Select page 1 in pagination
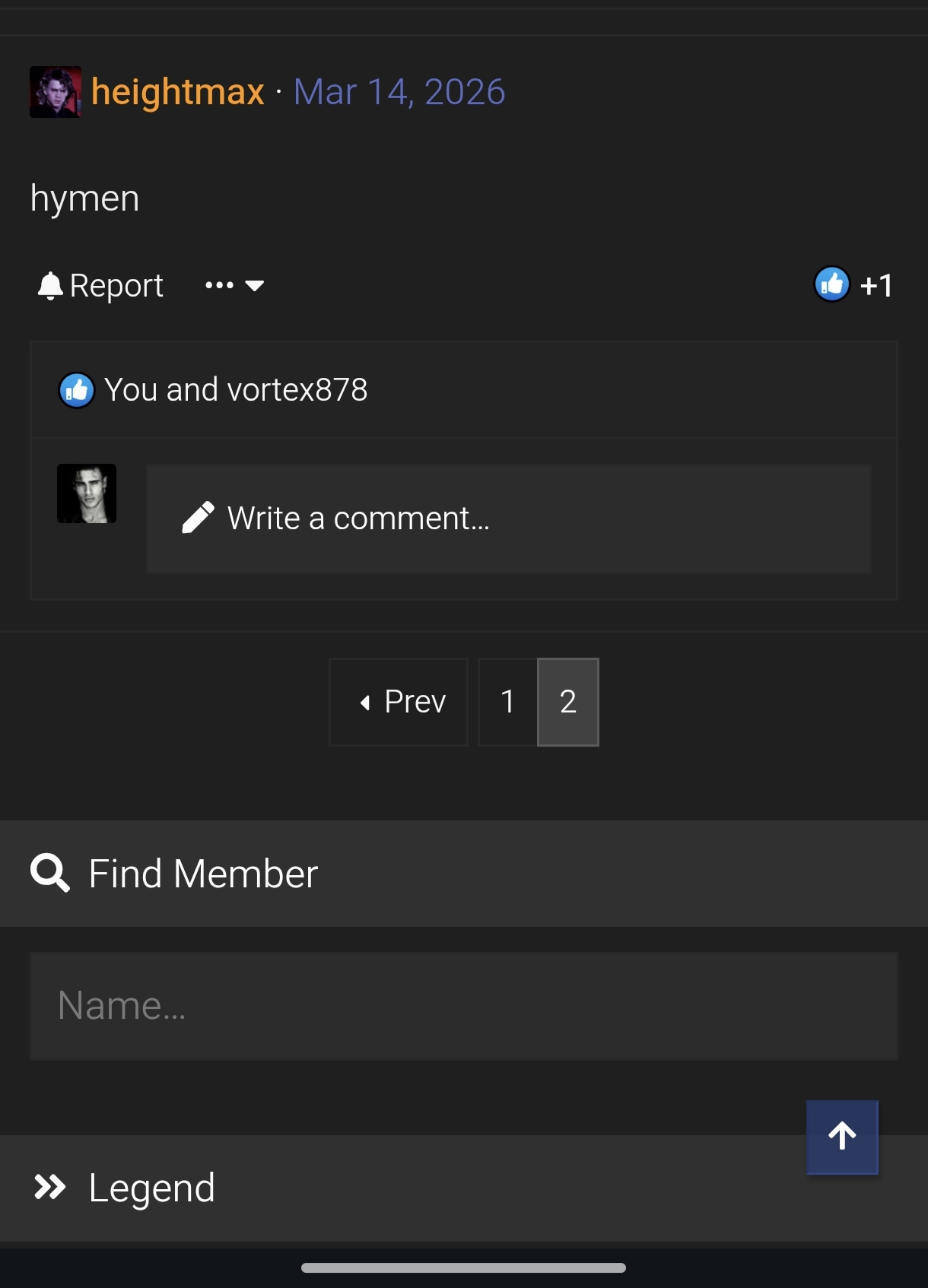 point(507,702)
